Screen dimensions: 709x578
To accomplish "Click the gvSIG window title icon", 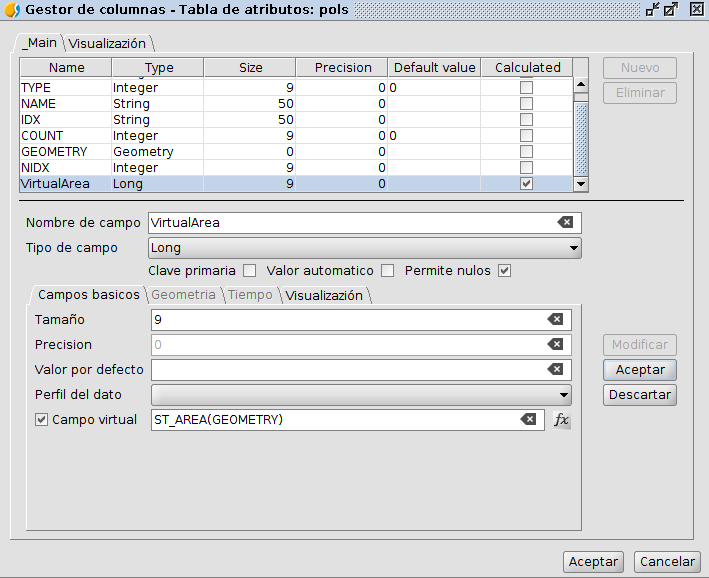I will [12, 10].
